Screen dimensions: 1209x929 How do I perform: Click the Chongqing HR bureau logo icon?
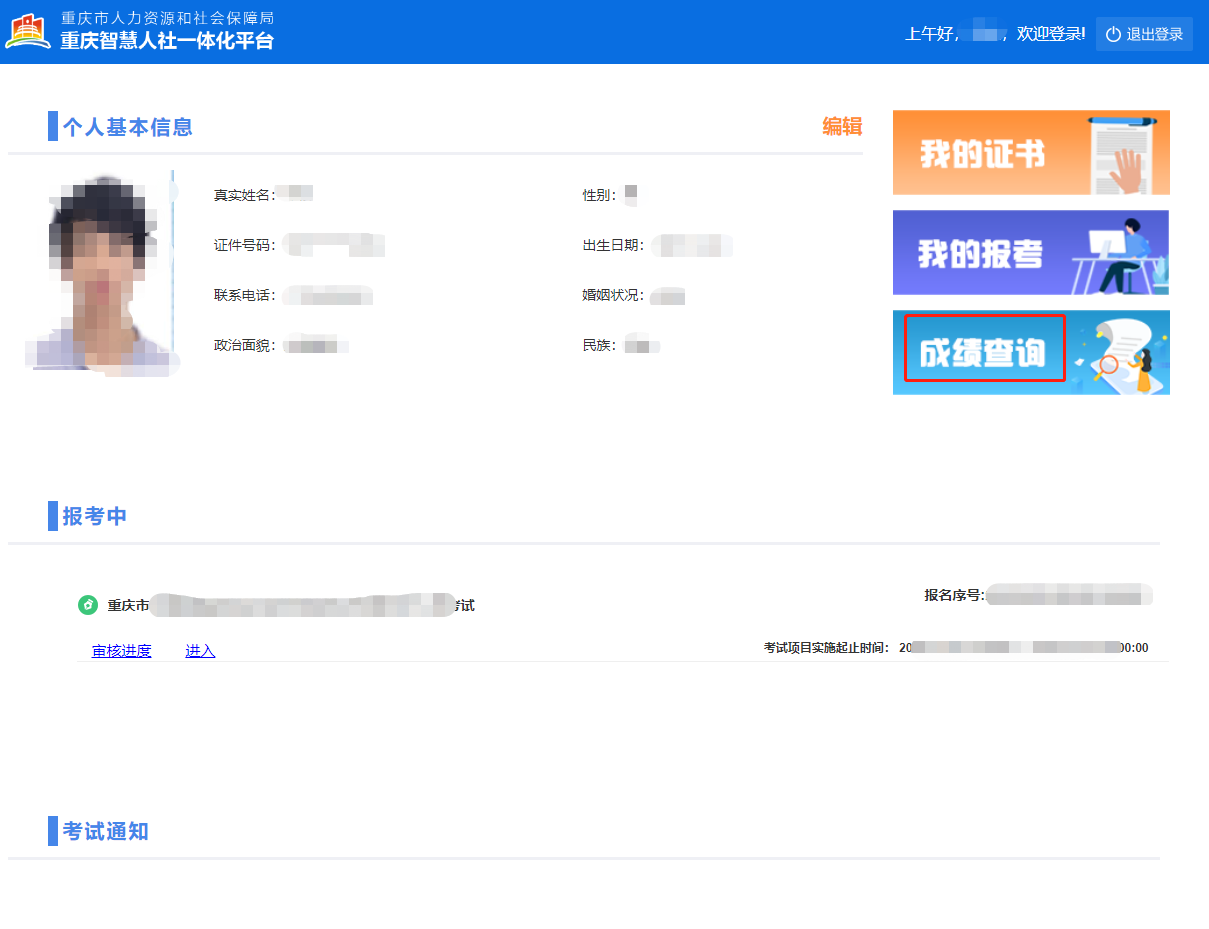28,31
